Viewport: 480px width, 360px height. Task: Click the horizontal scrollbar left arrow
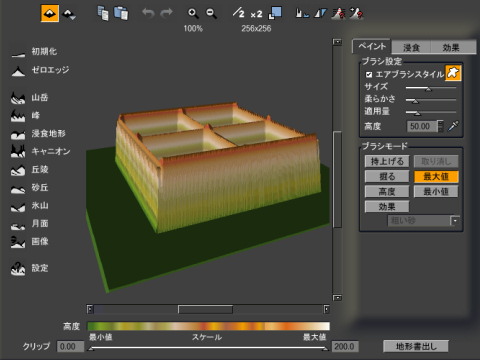90,309
